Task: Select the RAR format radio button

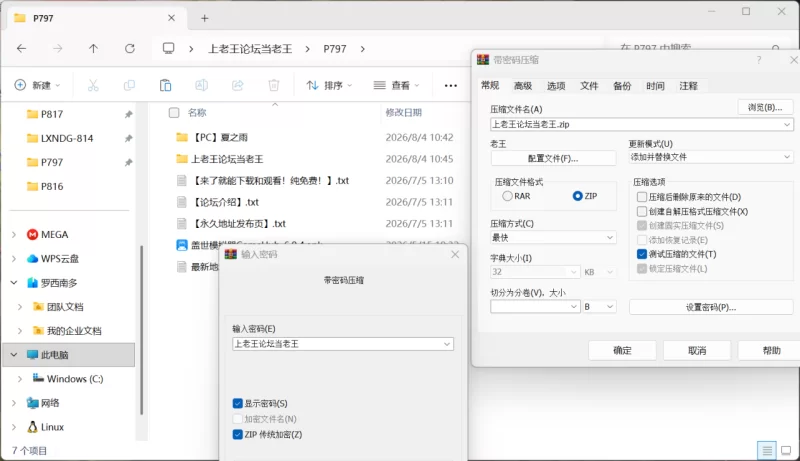Action: tap(507, 196)
